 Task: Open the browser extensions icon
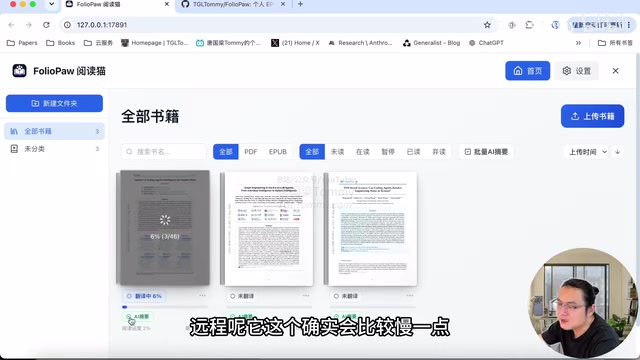(x=529, y=25)
